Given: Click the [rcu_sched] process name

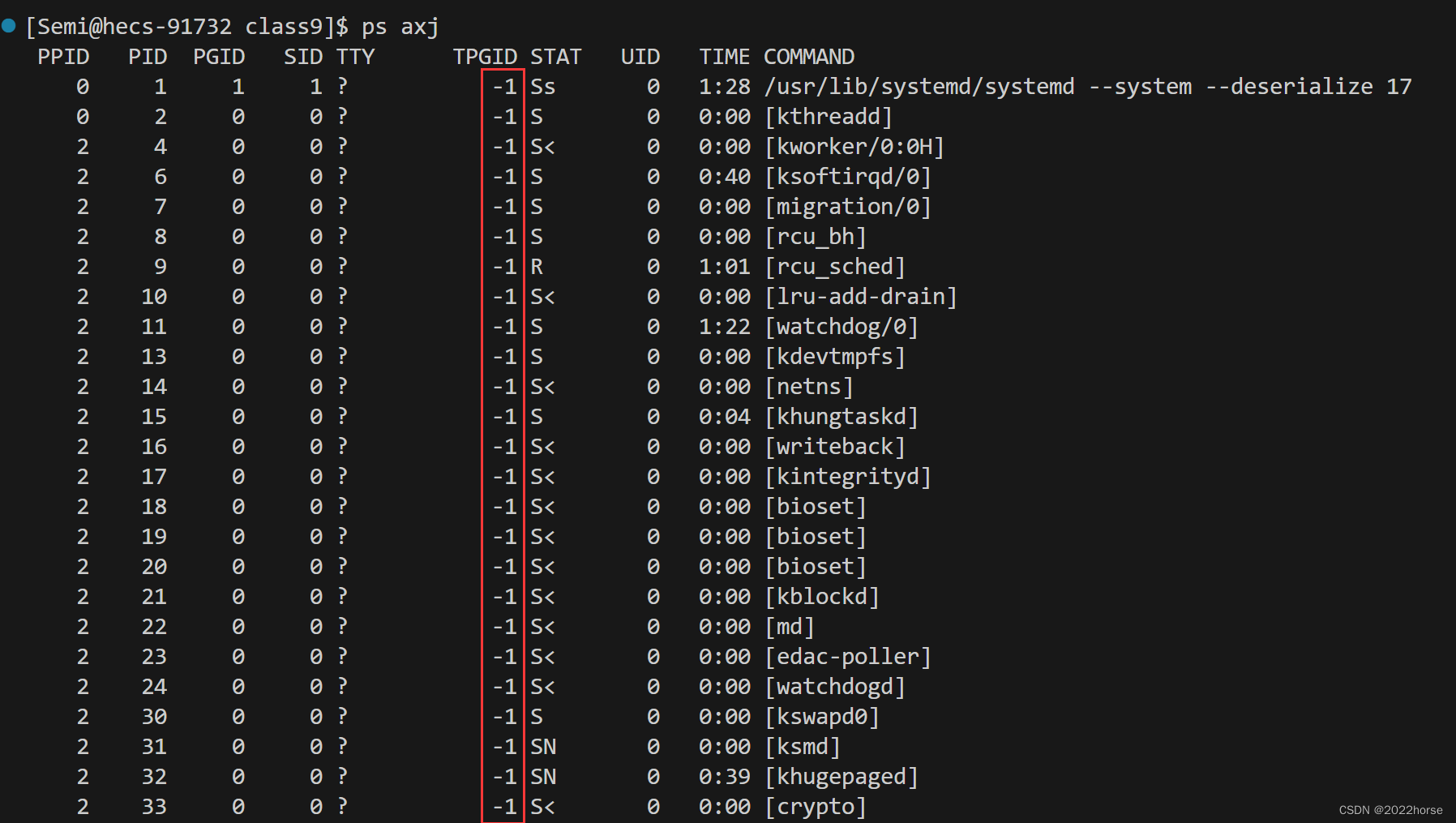Looking at the screenshot, I should 835,267.
